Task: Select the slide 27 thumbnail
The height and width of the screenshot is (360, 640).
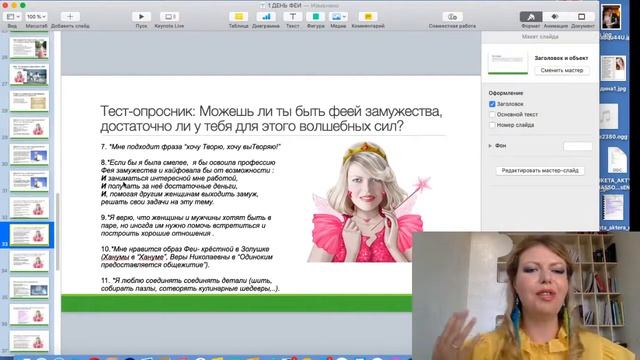Action: click(29, 75)
